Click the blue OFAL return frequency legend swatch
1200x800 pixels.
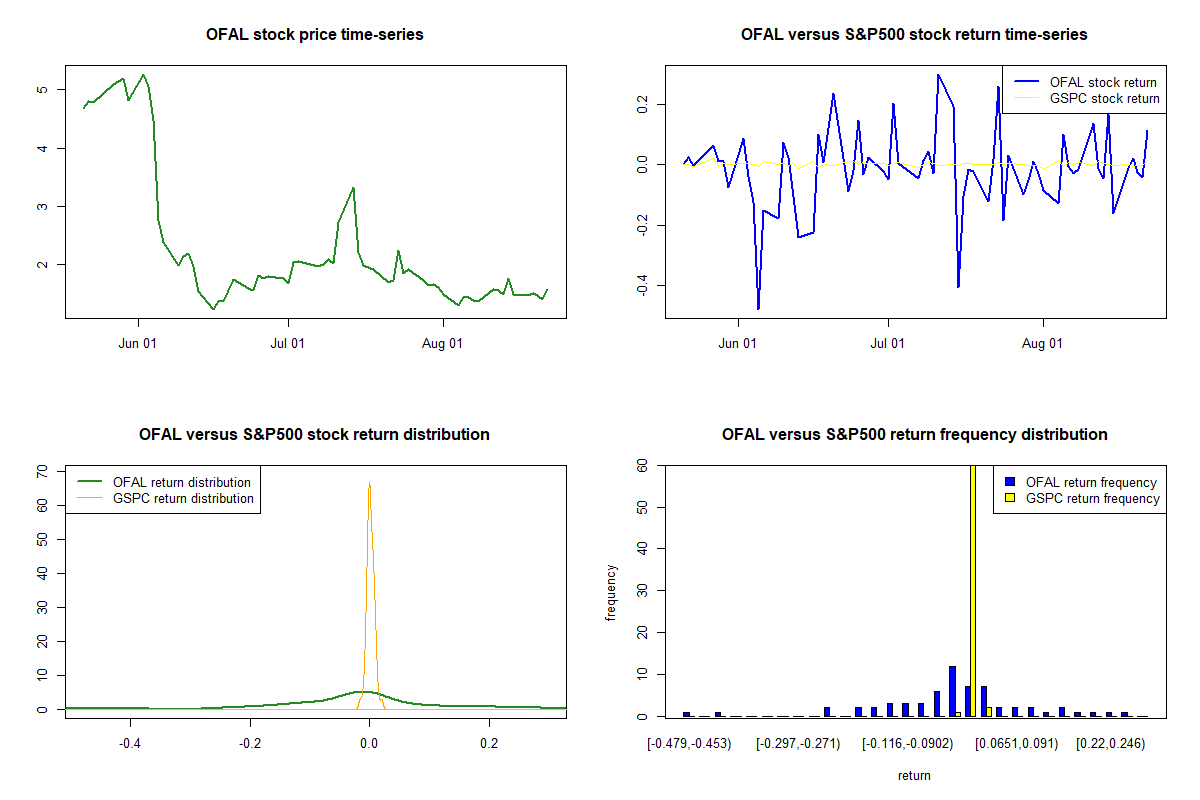[1010, 482]
